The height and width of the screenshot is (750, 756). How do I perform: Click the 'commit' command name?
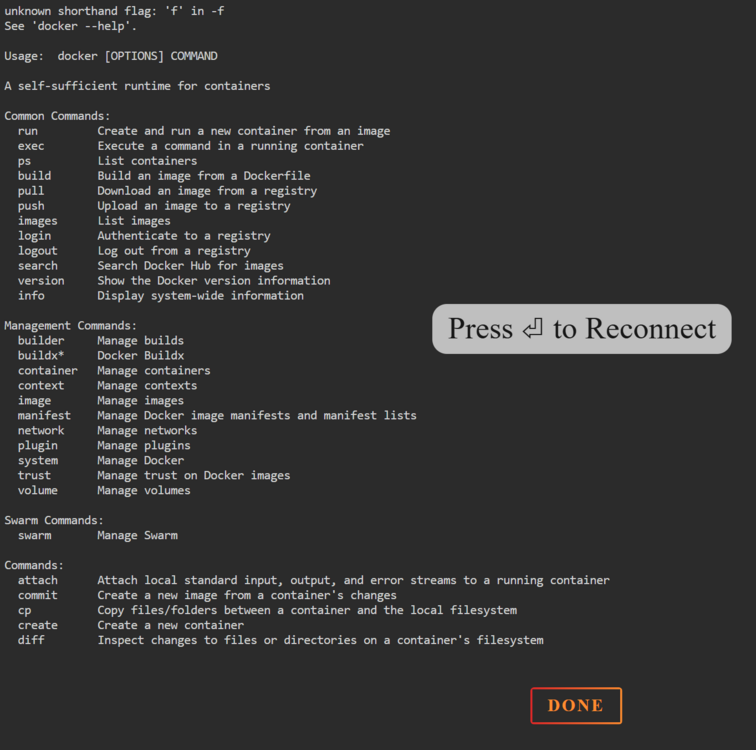pos(38,595)
